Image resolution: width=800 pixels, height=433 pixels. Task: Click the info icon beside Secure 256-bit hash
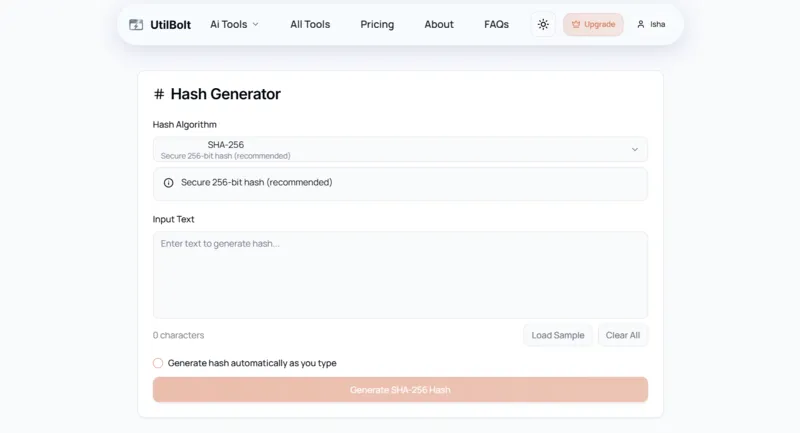point(168,183)
